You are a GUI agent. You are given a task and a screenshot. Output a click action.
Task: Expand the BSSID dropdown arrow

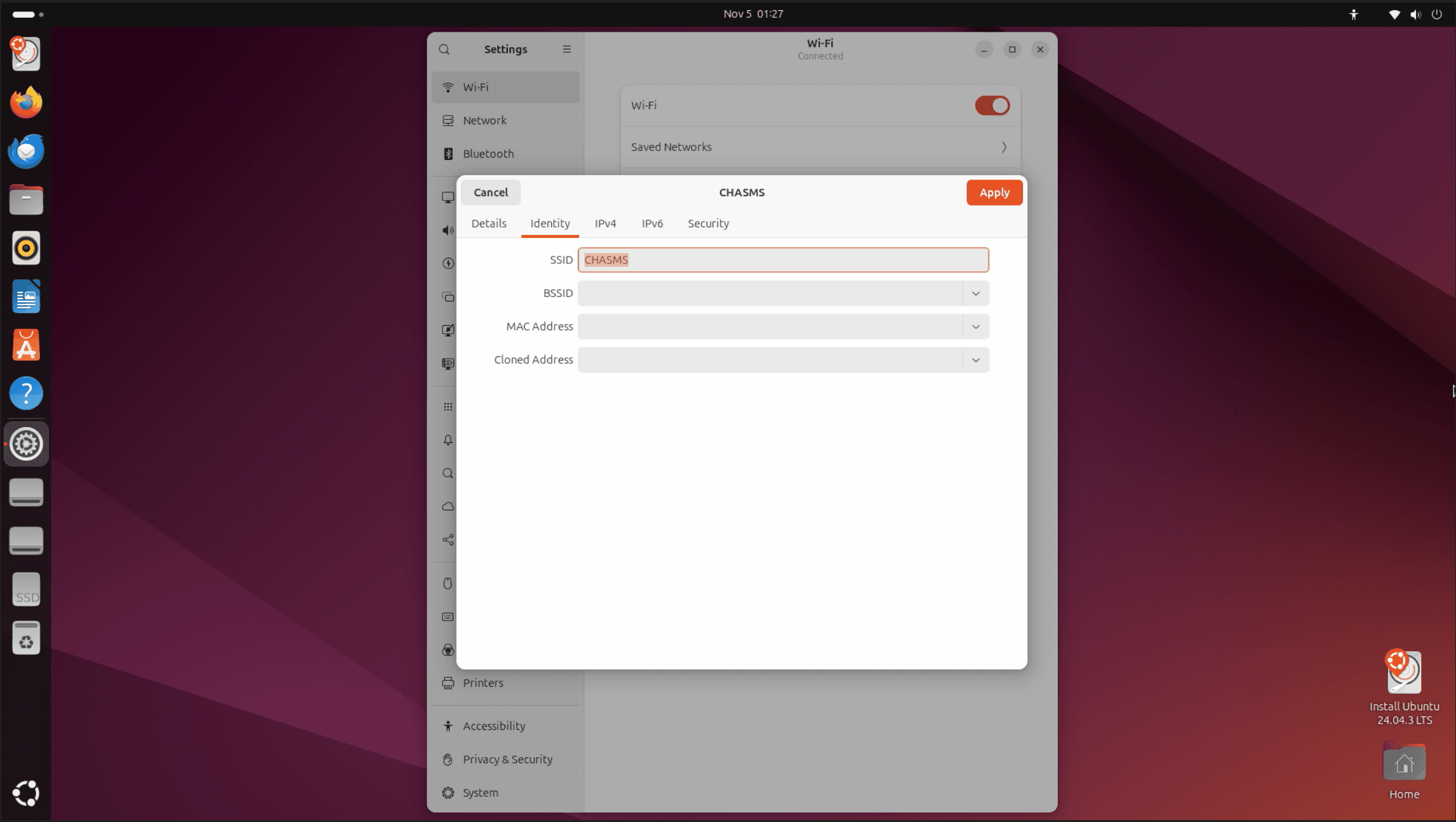pyautogui.click(x=975, y=293)
